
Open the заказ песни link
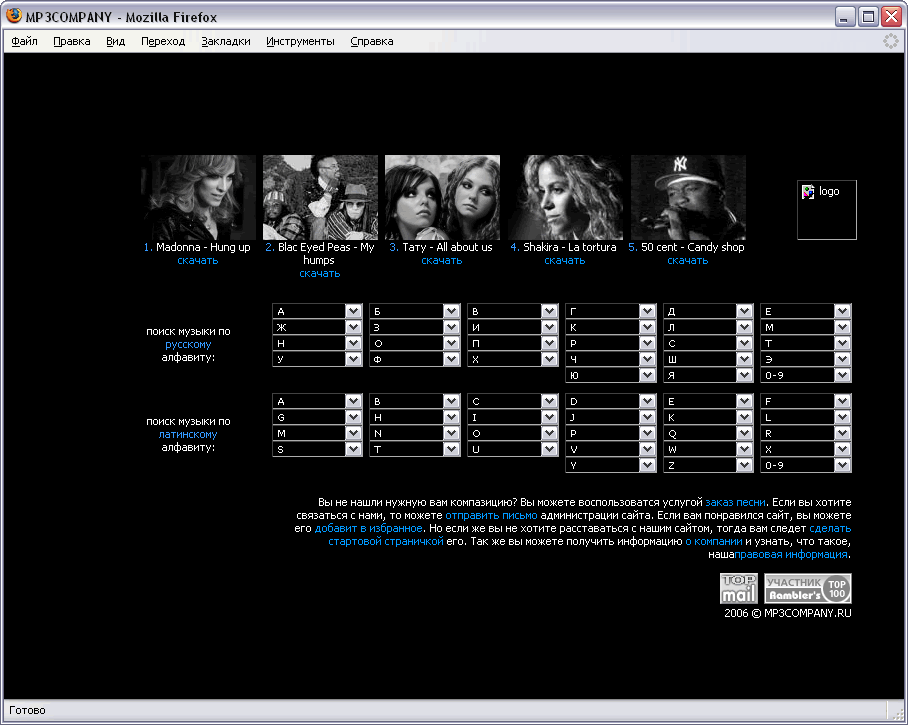(735, 502)
